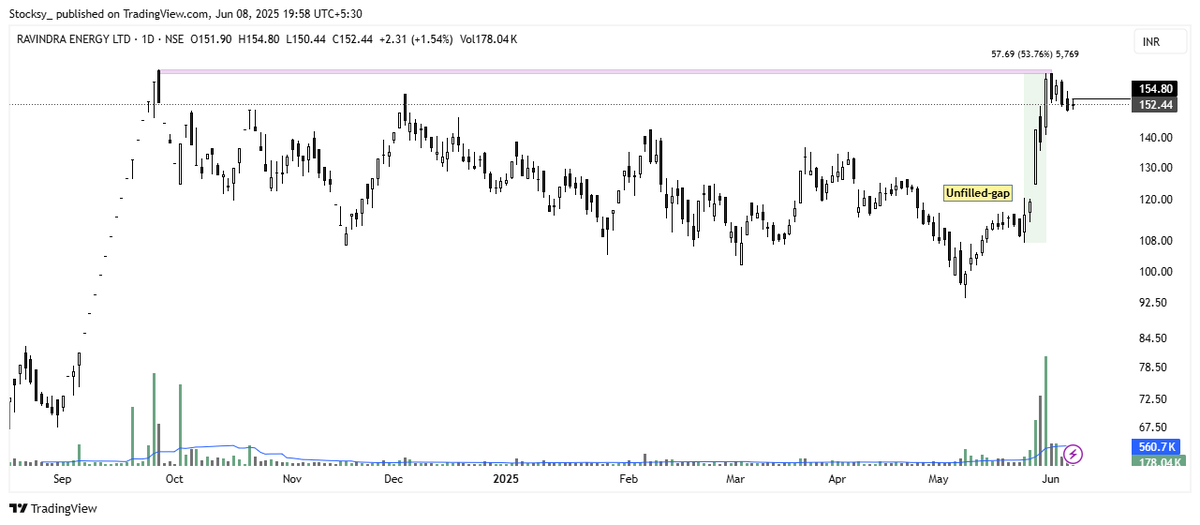Viewport: 1200px width, 525px height.
Task: Click May on the time axis
Action: tap(939, 480)
